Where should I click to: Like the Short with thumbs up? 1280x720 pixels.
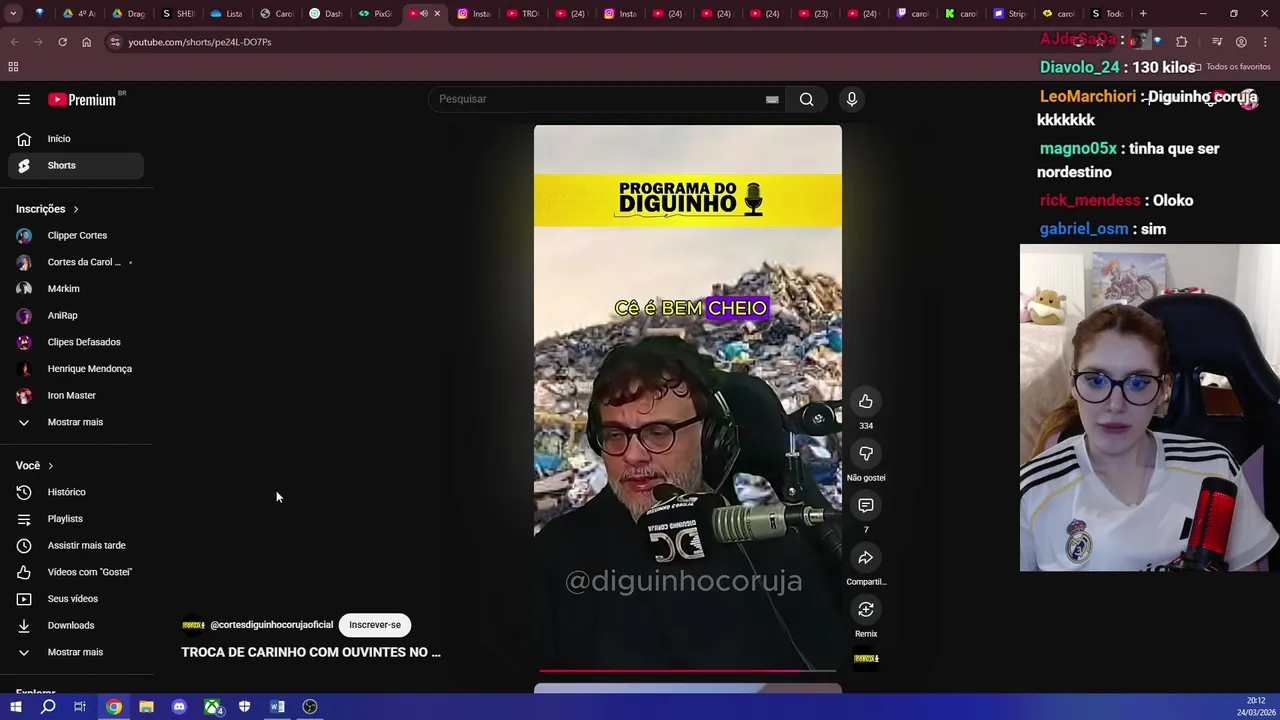866,402
